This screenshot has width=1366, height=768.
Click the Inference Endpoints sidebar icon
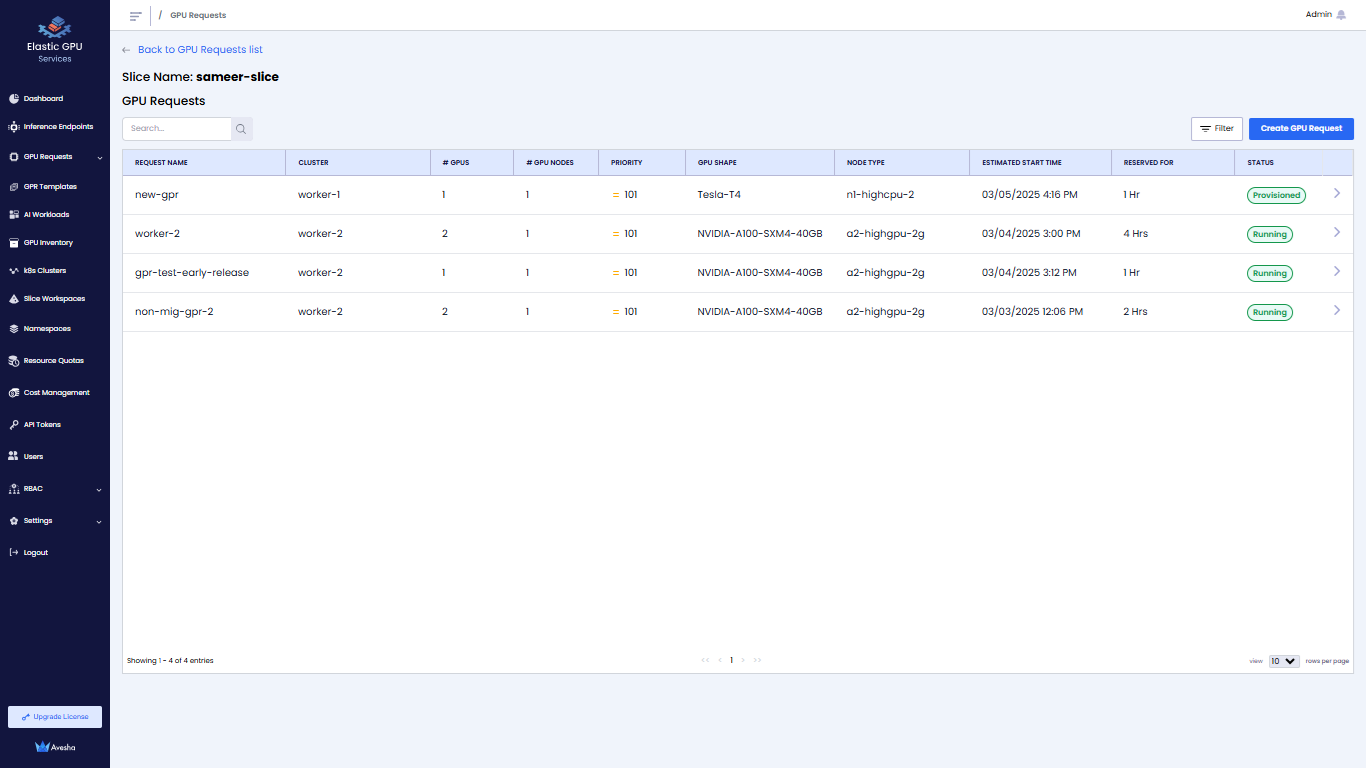pyautogui.click(x=14, y=127)
